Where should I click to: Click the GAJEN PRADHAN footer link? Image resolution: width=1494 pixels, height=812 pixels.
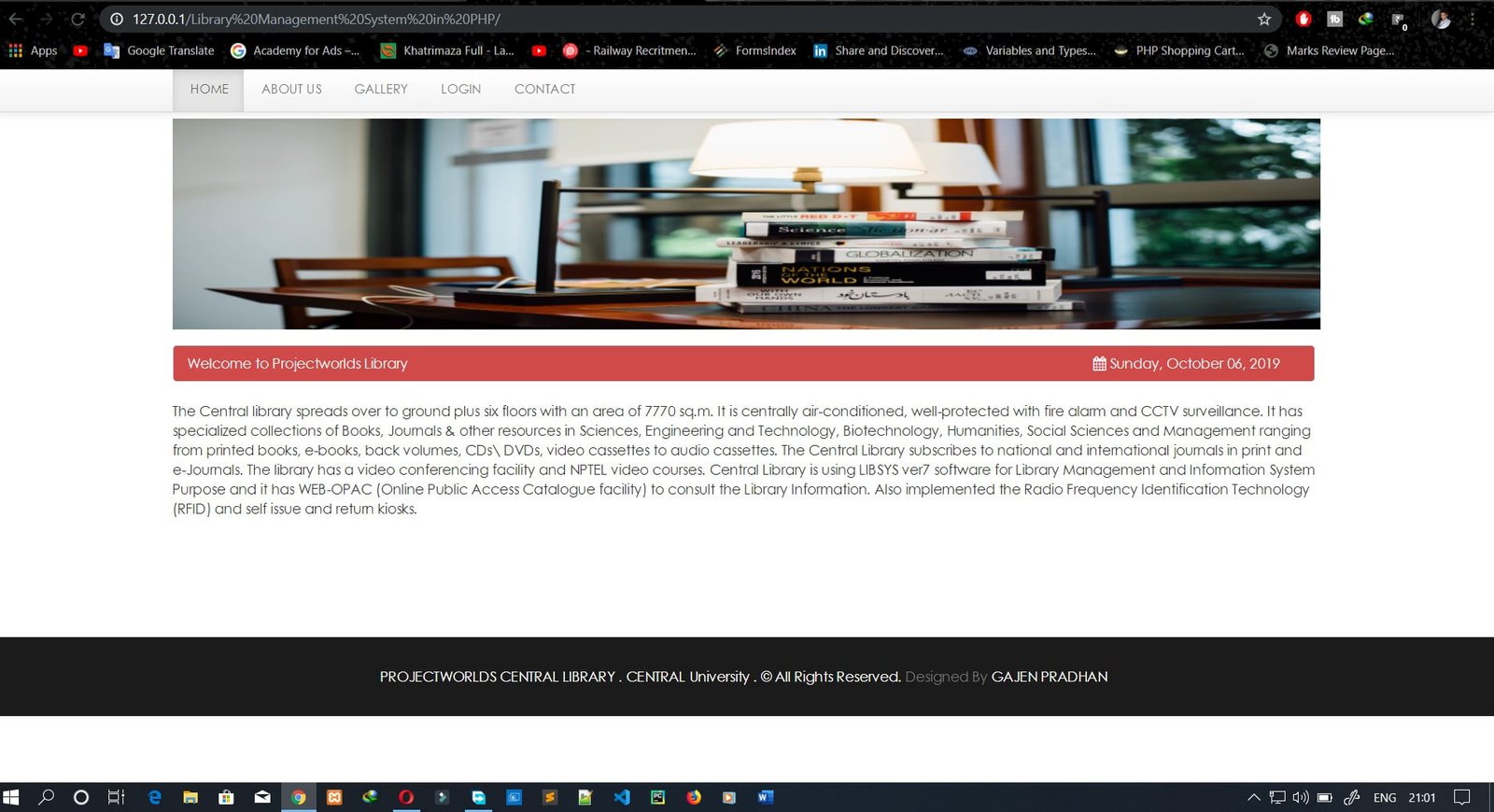(1049, 677)
